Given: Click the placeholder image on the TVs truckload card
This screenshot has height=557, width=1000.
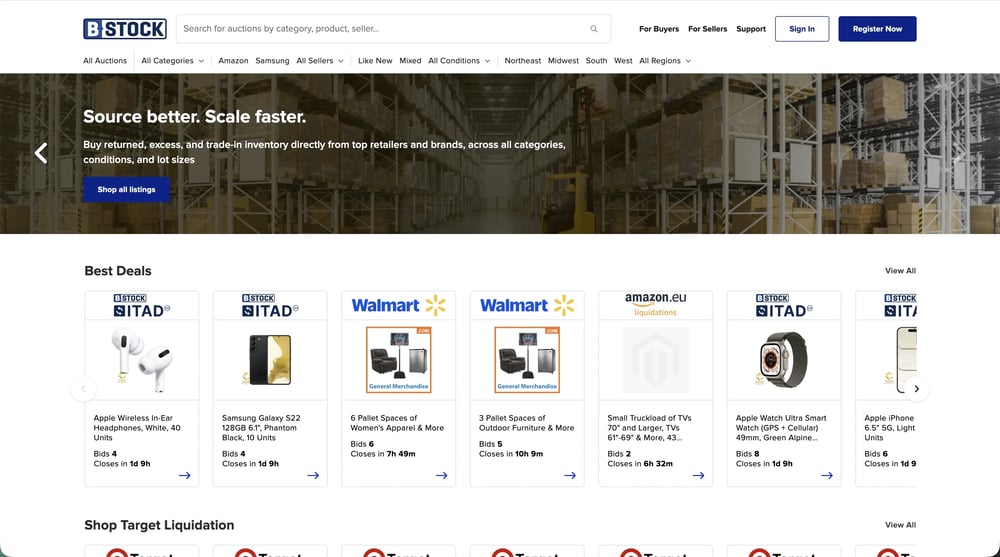Looking at the screenshot, I should point(656,360).
